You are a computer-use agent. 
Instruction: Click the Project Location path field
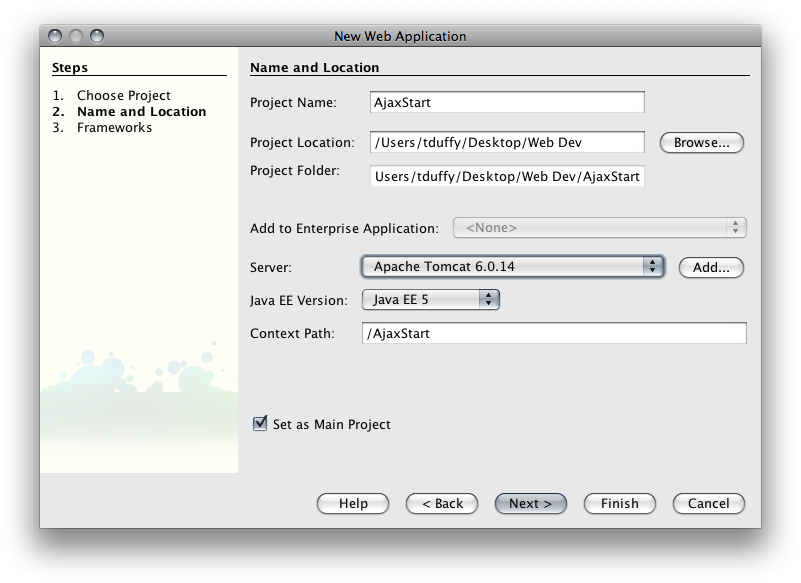[x=507, y=142]
